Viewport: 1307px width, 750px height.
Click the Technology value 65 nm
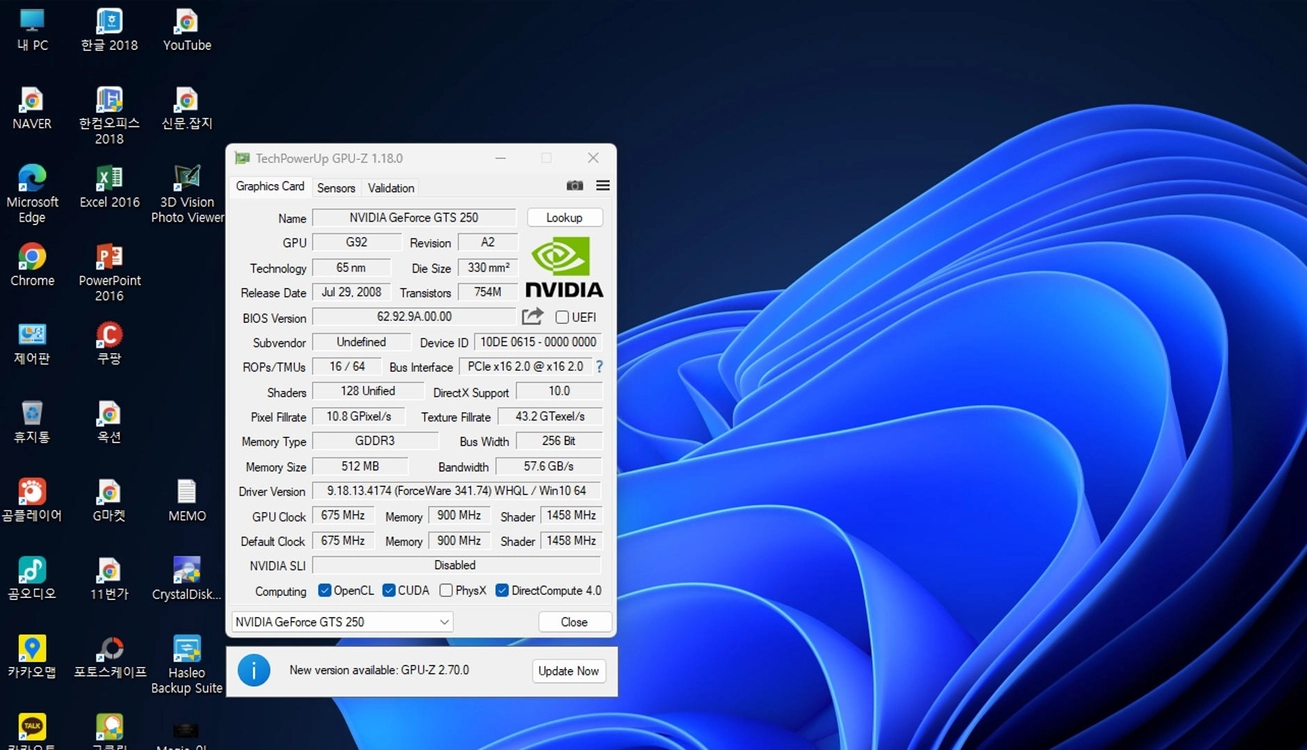351,267
